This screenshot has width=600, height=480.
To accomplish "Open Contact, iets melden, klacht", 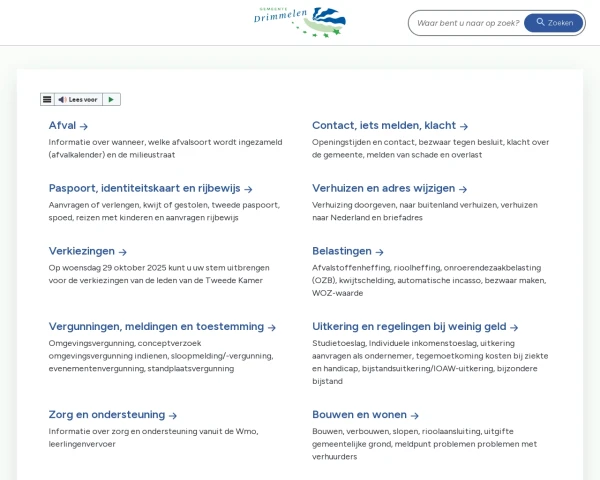I will click(x=383, y=126).
